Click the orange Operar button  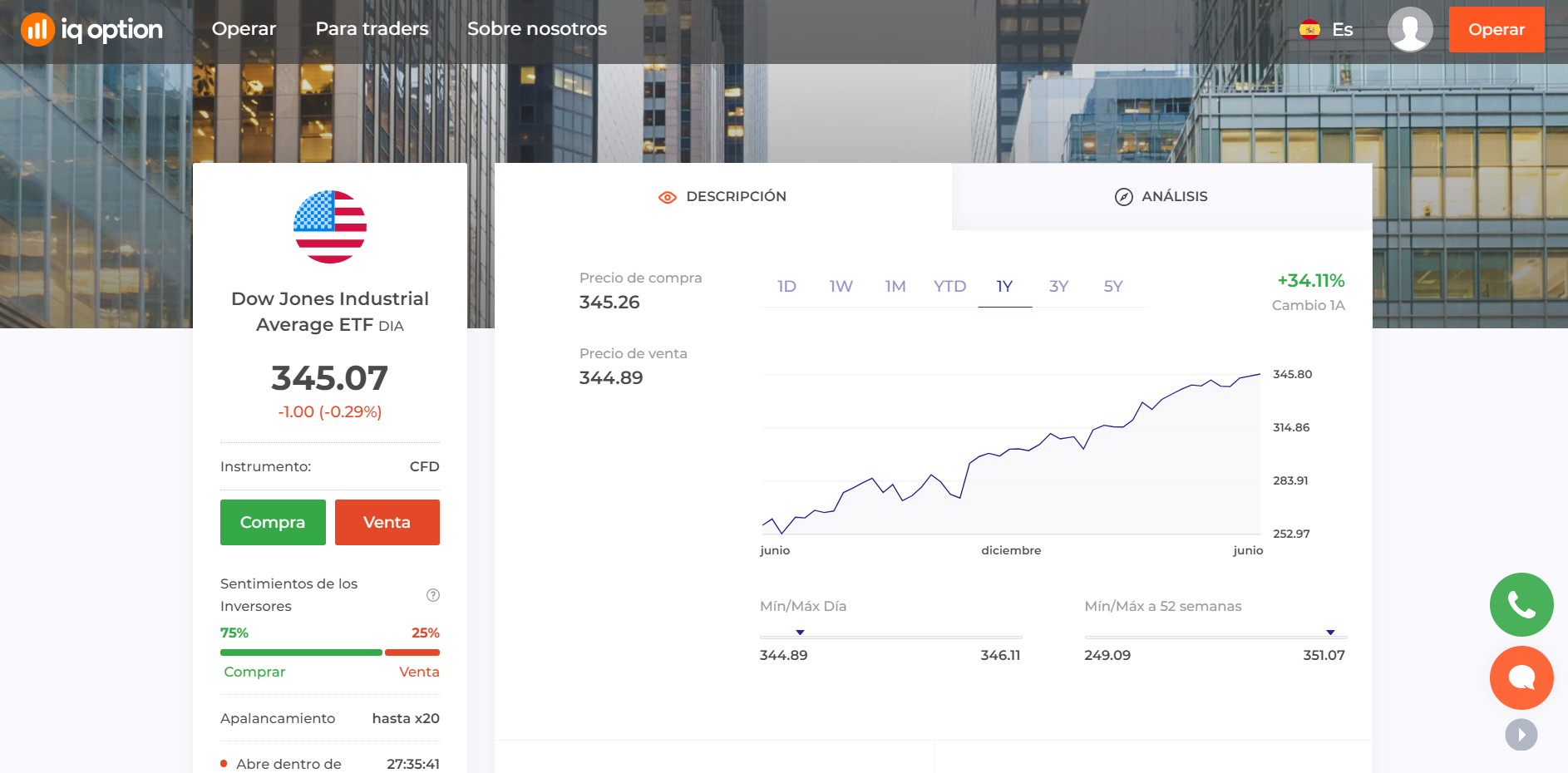click(x=1497, y=29)
